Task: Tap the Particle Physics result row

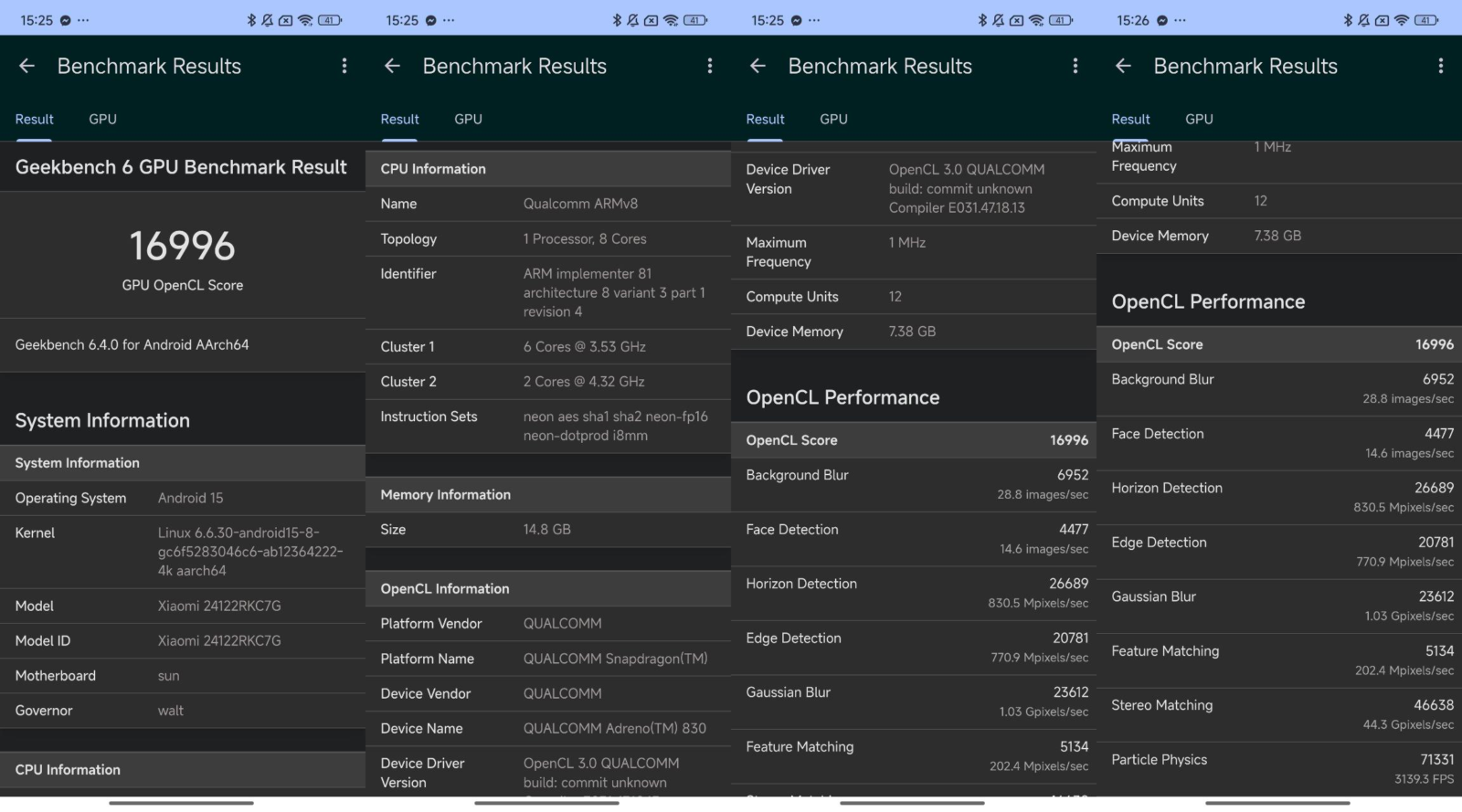Action: pos(1279,768)
